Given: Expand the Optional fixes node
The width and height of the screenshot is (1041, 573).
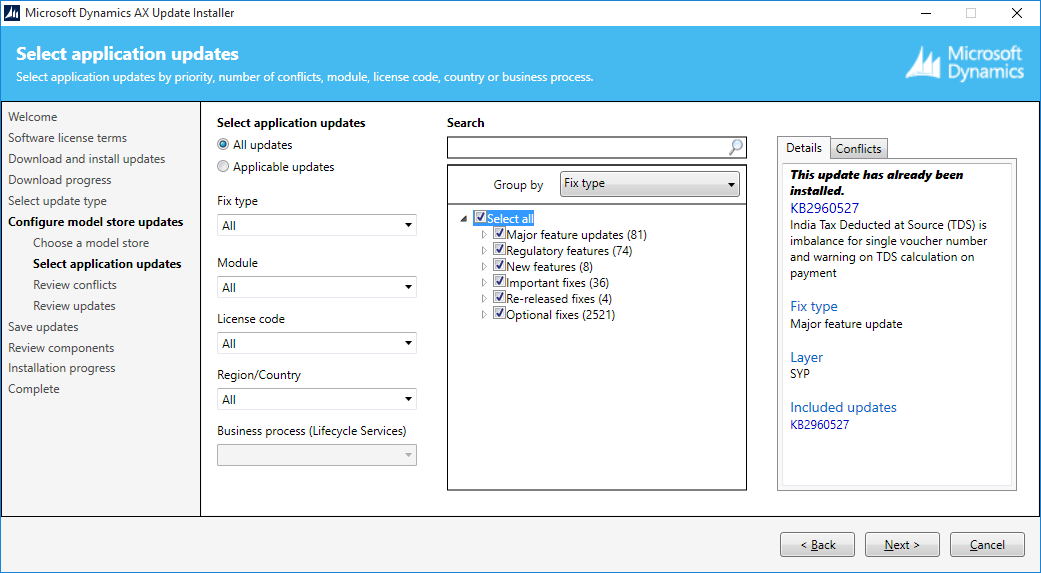Looking at the screenshot, I should (484, 315).
